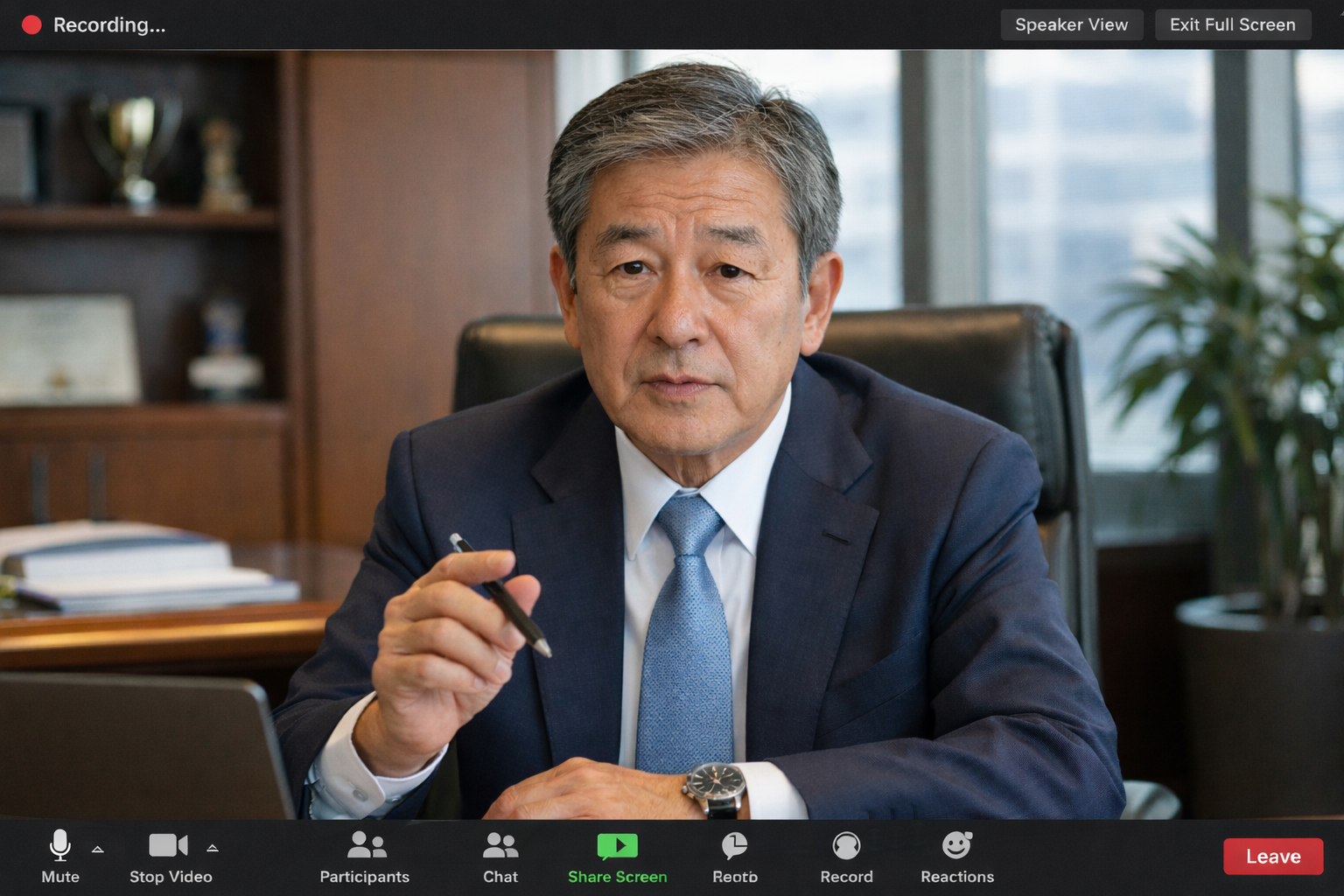Stop video with the camera icon
1344x896 pixels.
[x=168, y=845]
